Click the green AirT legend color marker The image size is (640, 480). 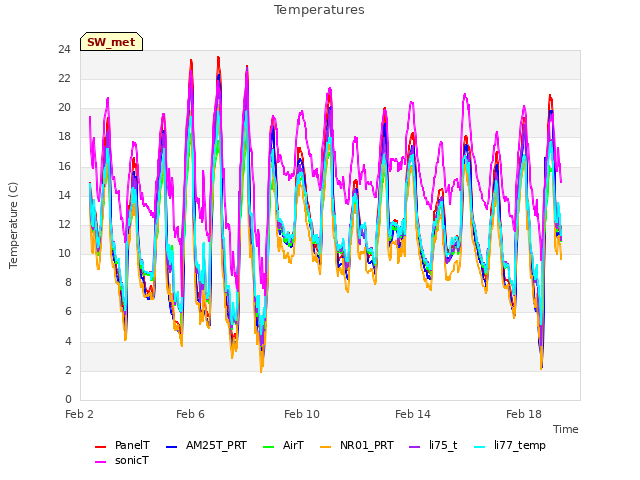tap(269, 447)
